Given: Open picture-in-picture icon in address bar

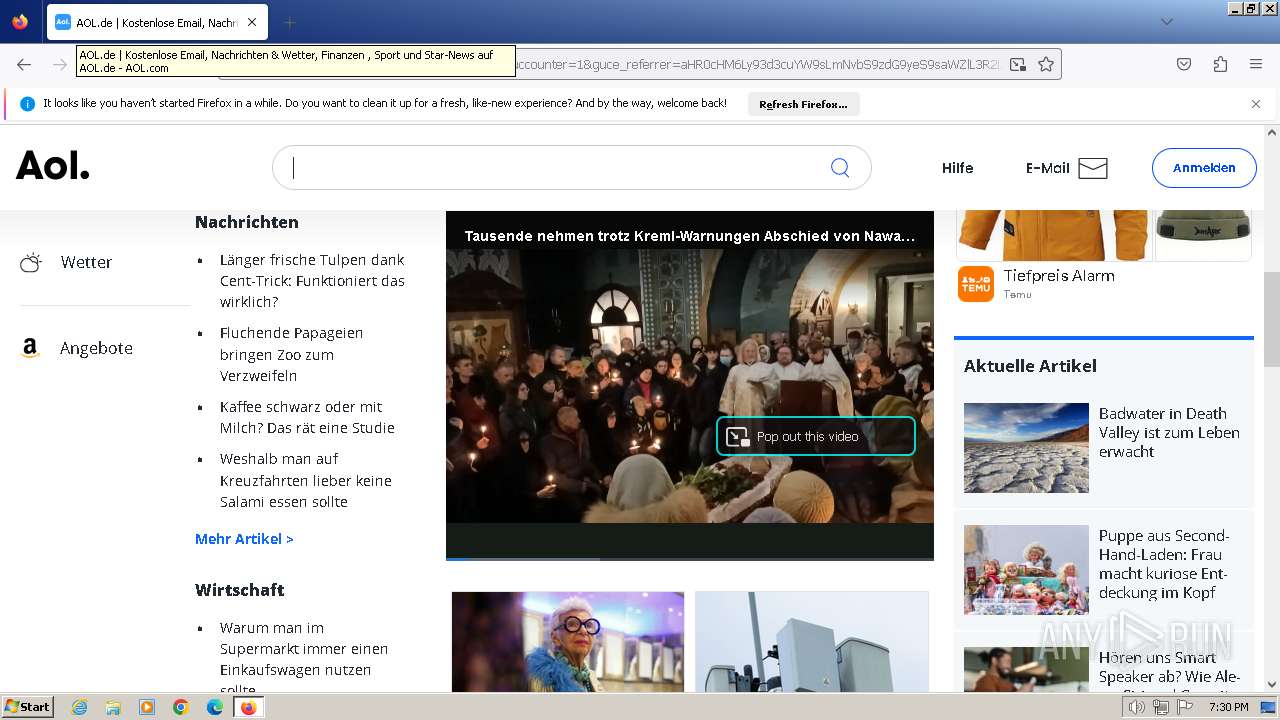Looking at the screenshot, I should click(x=1017, y=64).
